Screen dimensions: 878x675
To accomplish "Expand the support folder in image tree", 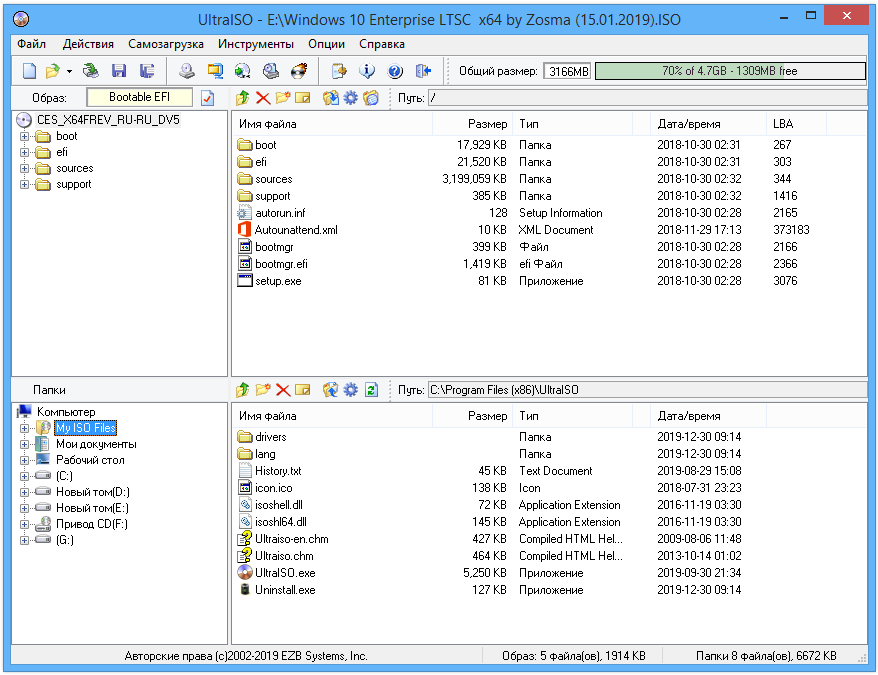I will click(x=24, y=185).
